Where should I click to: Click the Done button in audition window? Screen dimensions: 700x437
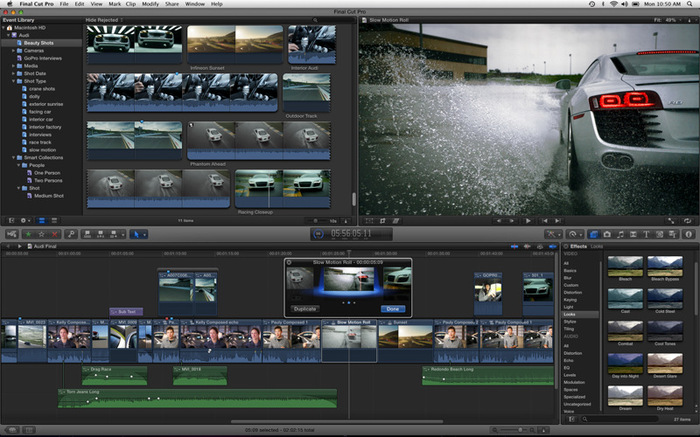392,308
